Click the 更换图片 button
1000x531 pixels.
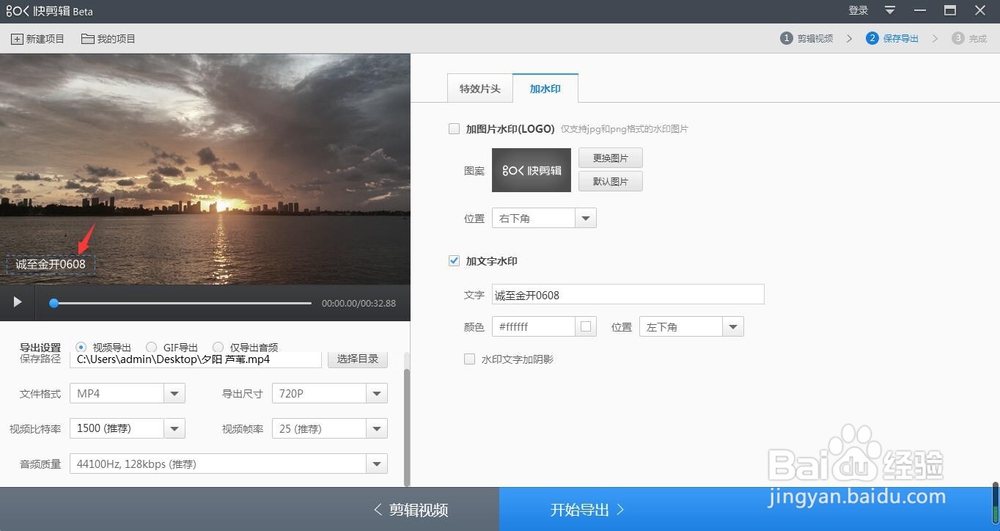point(610,158)
